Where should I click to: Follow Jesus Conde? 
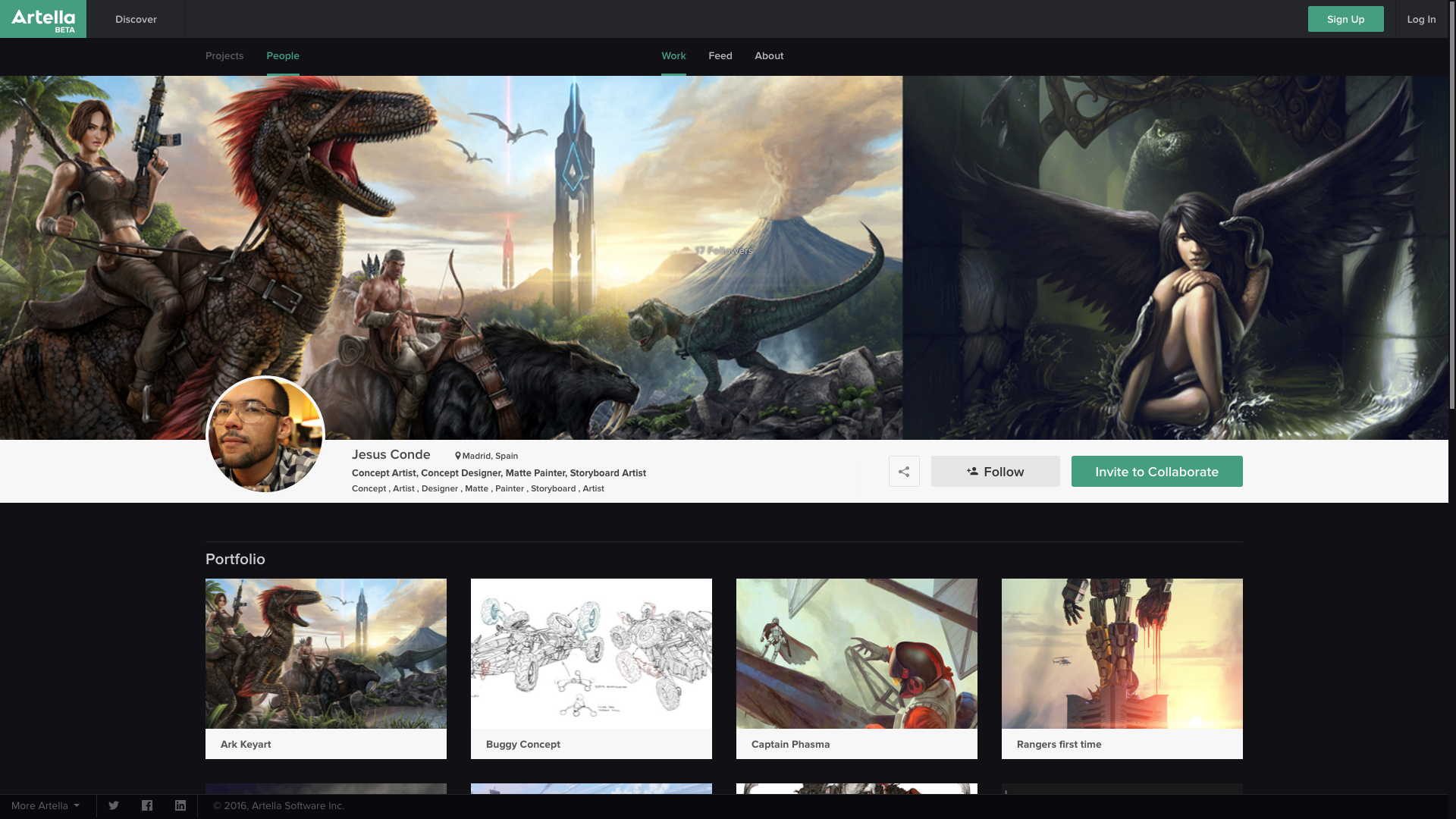click(995, 472)
